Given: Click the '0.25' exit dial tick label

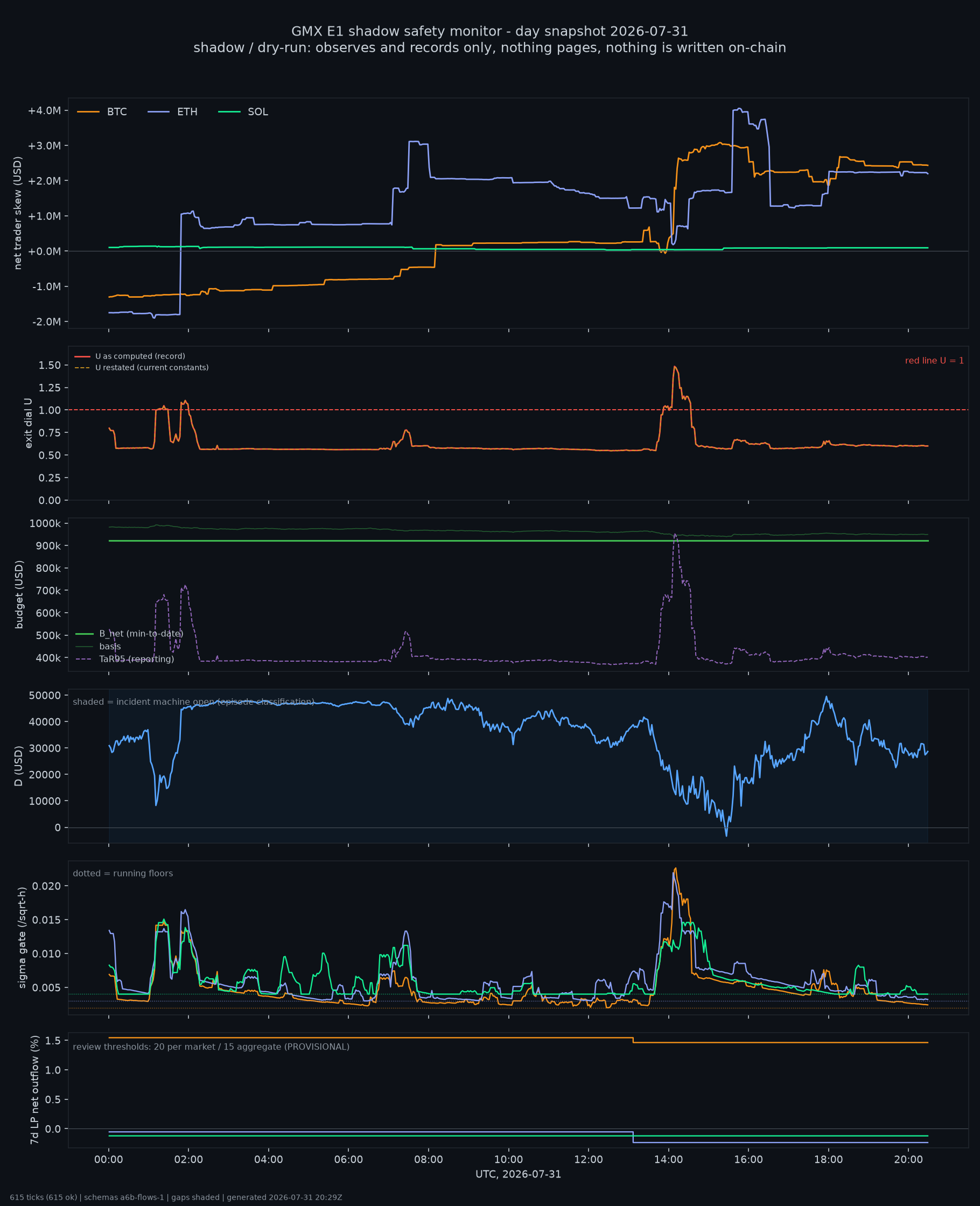Looking at the screenshot, I should coord(50,478).
